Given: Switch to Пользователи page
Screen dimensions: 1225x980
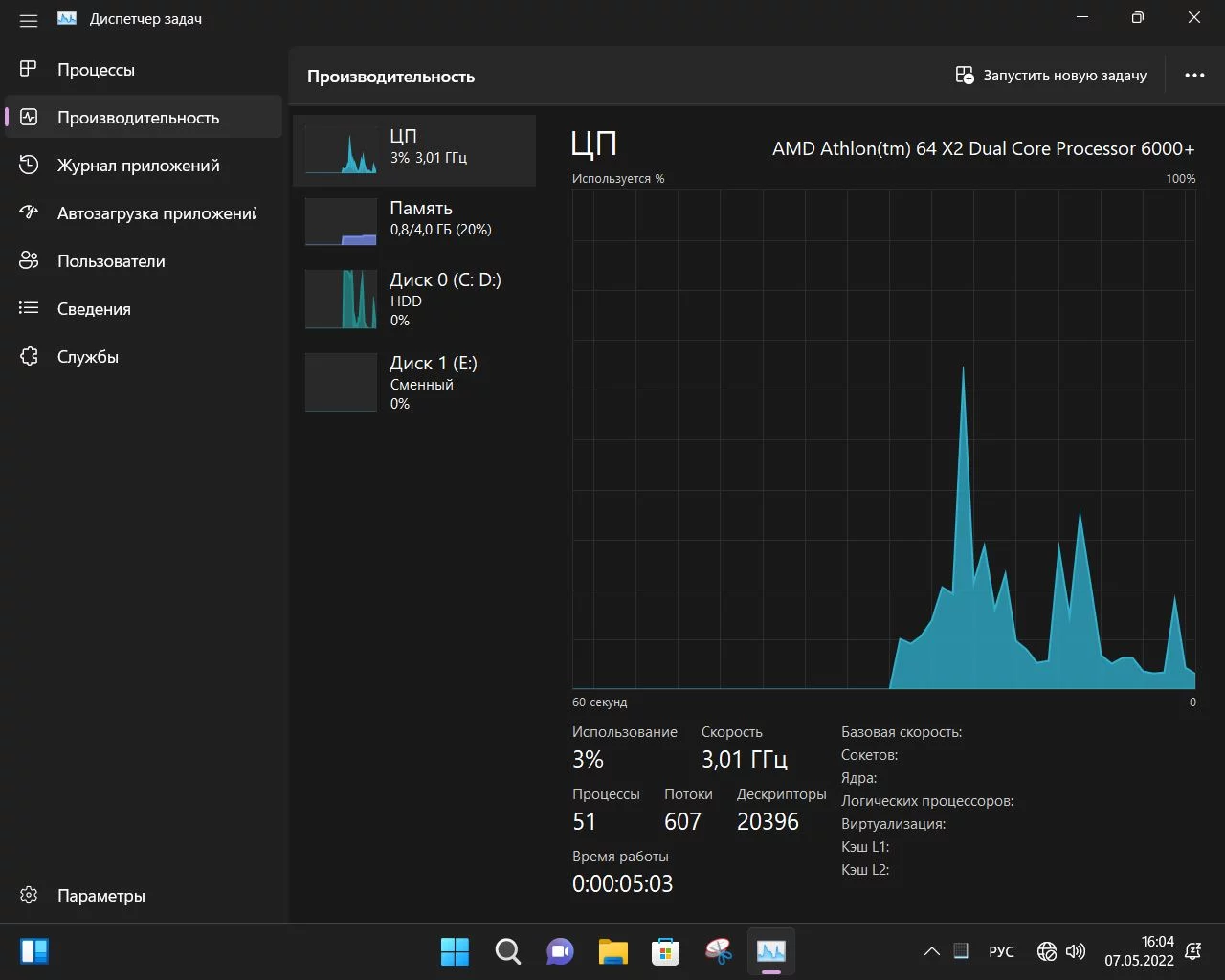Looking at the screenshot, I should click(x=144, y=260).
